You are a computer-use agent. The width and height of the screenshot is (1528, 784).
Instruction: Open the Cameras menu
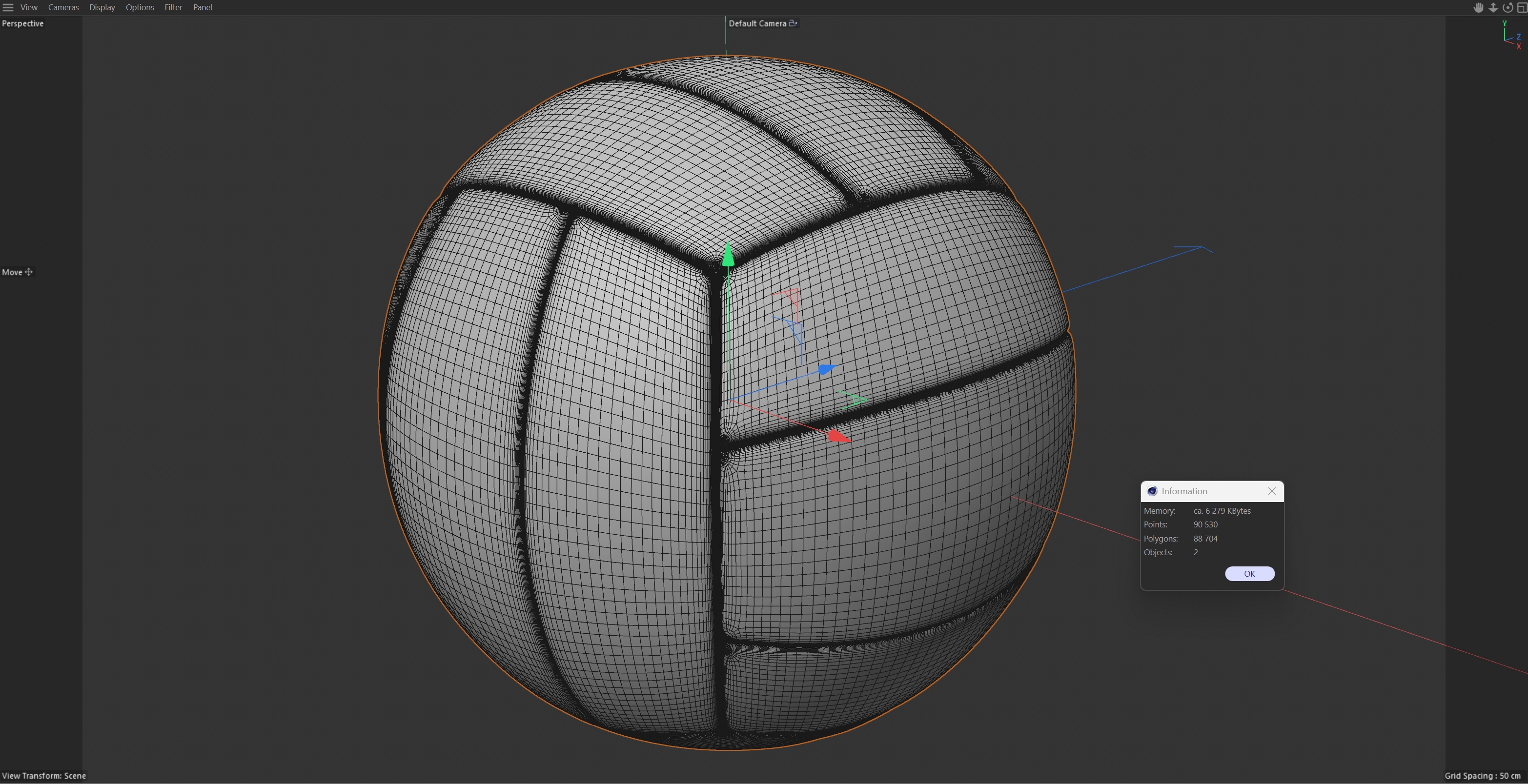point(63,8)
